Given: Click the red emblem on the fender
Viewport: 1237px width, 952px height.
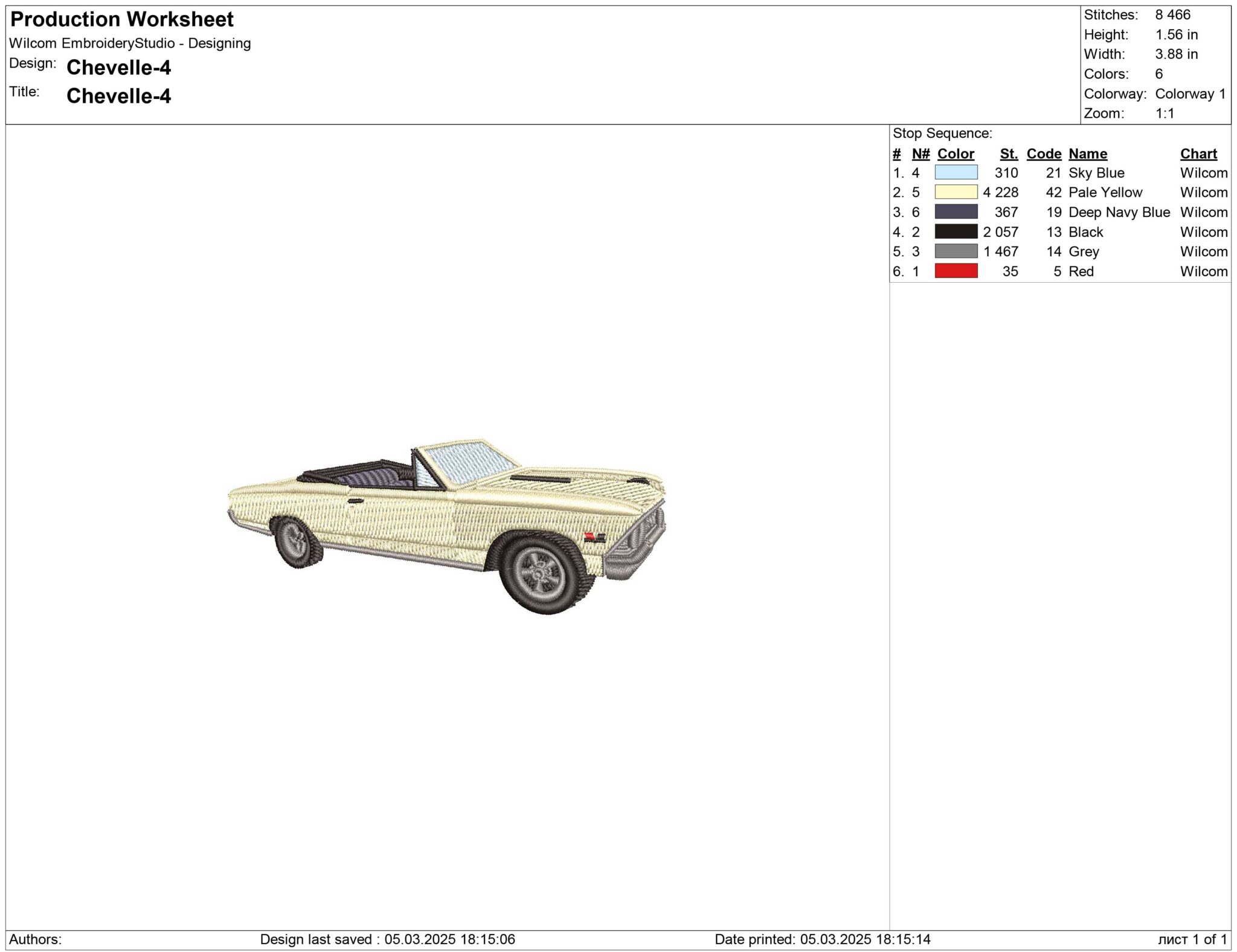Looking at the screenshot, I should click(590, 536).
